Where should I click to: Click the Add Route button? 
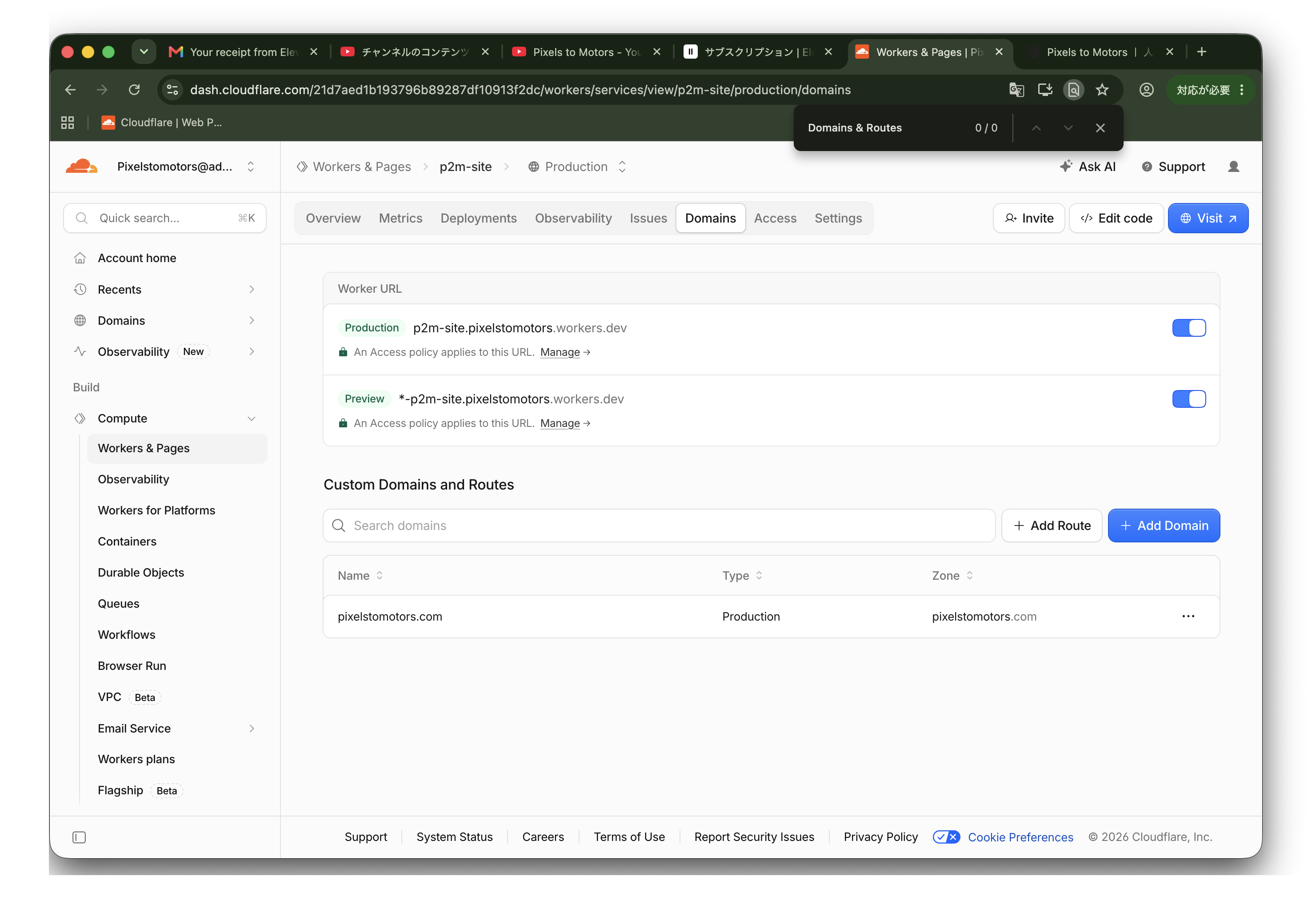point(1052,526)
